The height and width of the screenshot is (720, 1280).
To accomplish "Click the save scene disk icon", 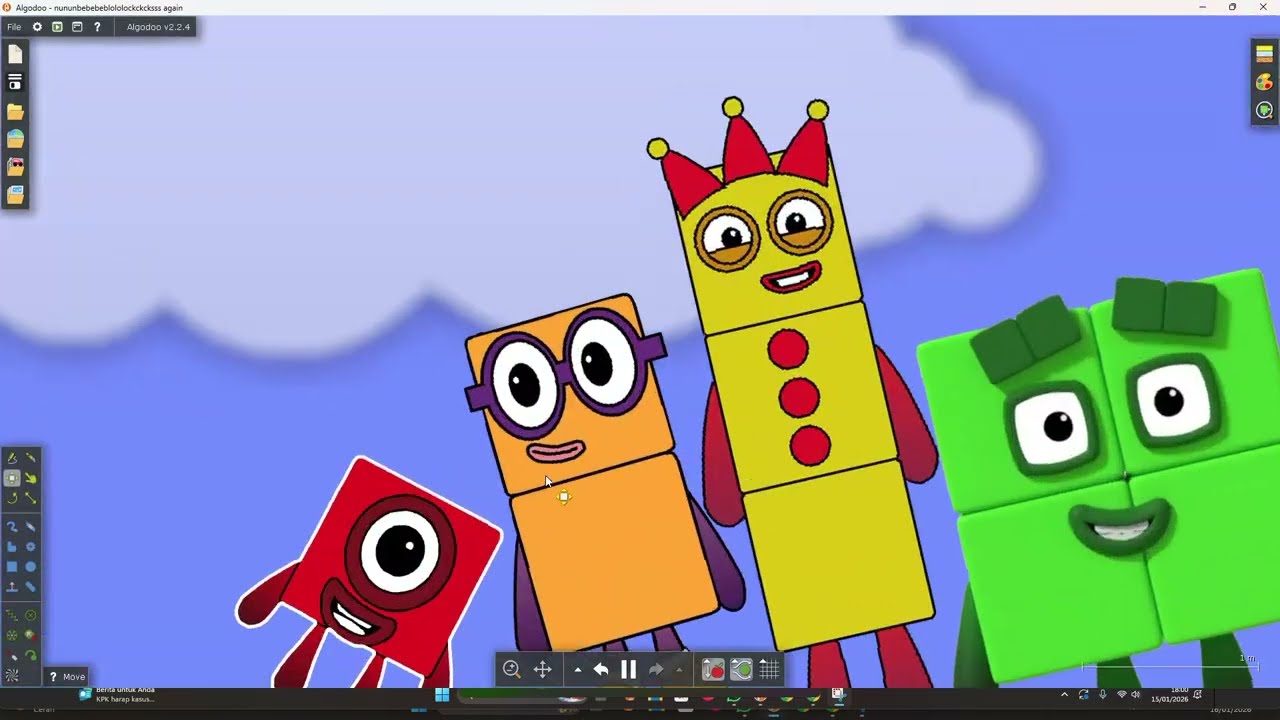I will (15, 83).
